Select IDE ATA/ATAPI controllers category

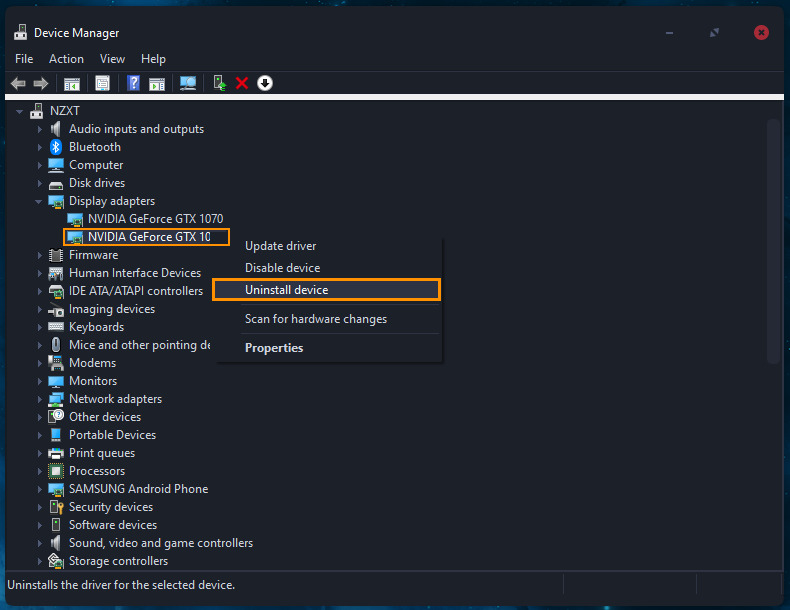tap(136, 291)
